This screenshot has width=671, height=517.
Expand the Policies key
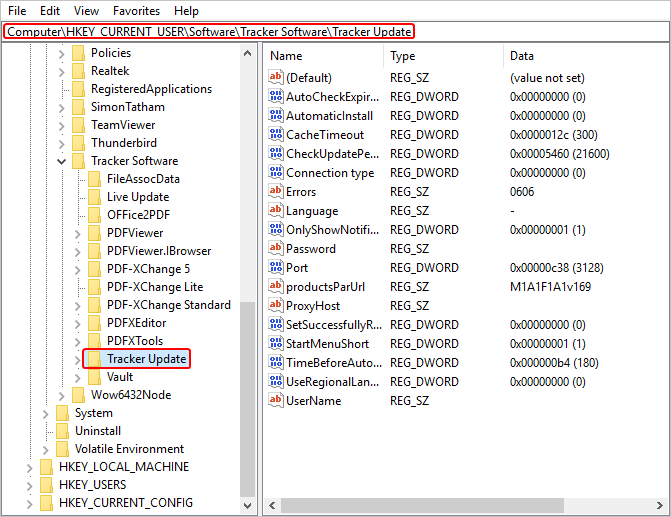pyautogui.click(x=62, y=54)
